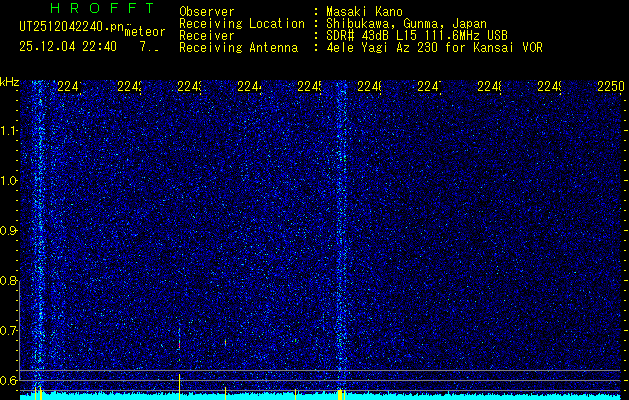Click the 2246 time marker
Screen dimensions: 629x400
(369, 87)
